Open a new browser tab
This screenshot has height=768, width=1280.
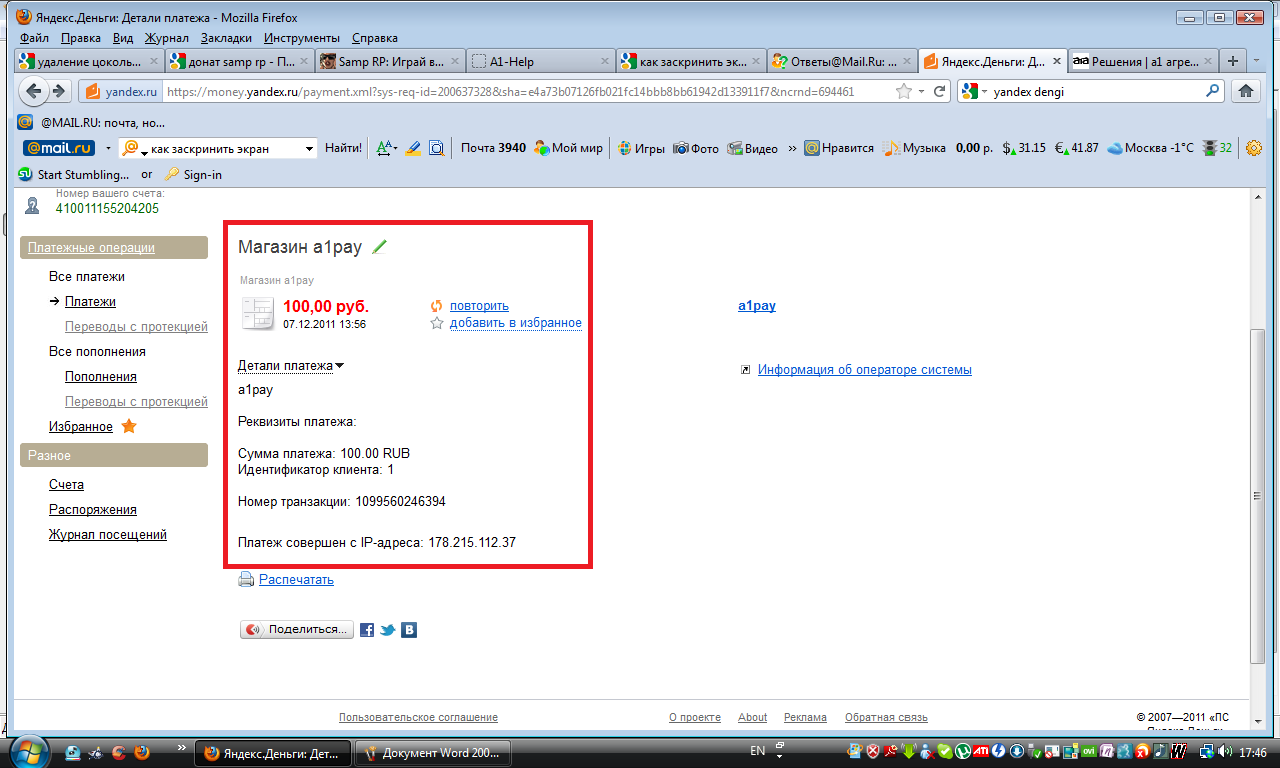[1231, 61]
